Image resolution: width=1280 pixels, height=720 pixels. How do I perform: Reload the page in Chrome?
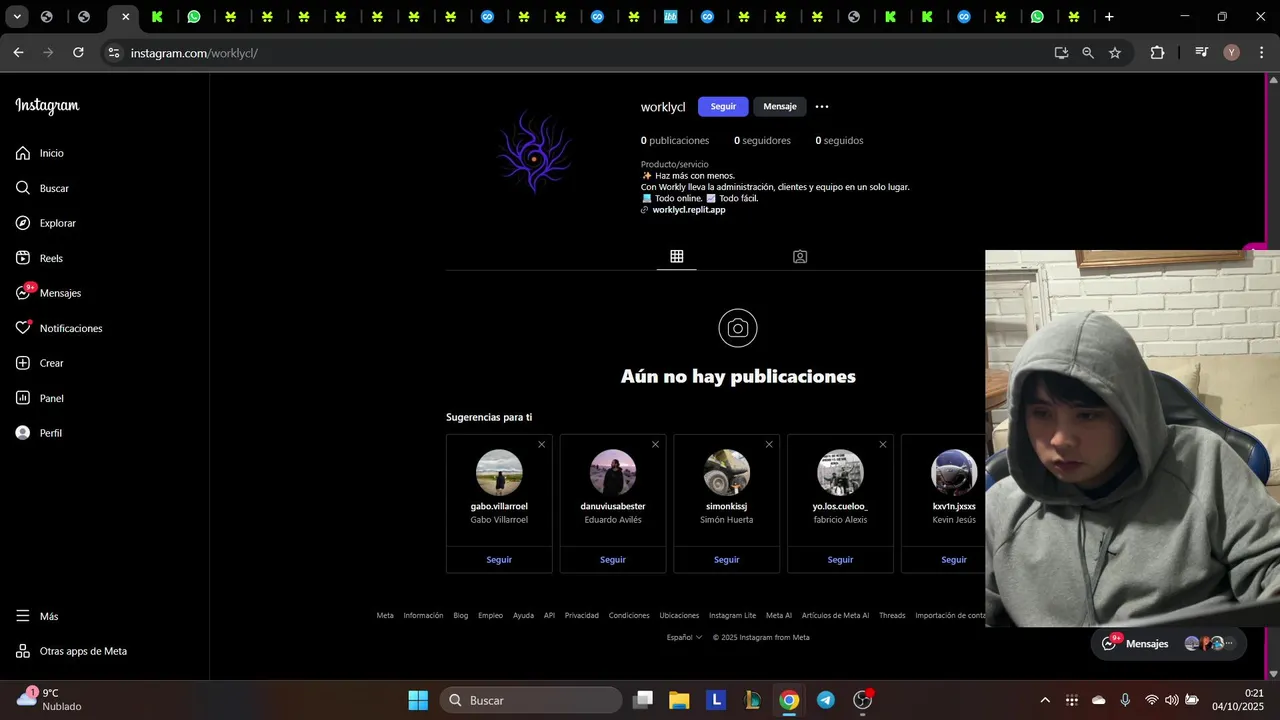coord(78,53)
